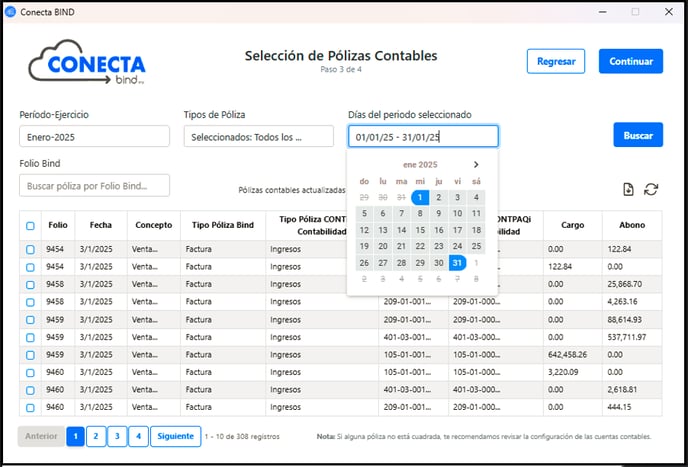Screen dimensions: 688x467
Task: Click the CONECTA bind cloud logo
Action: tap(87, 62)
